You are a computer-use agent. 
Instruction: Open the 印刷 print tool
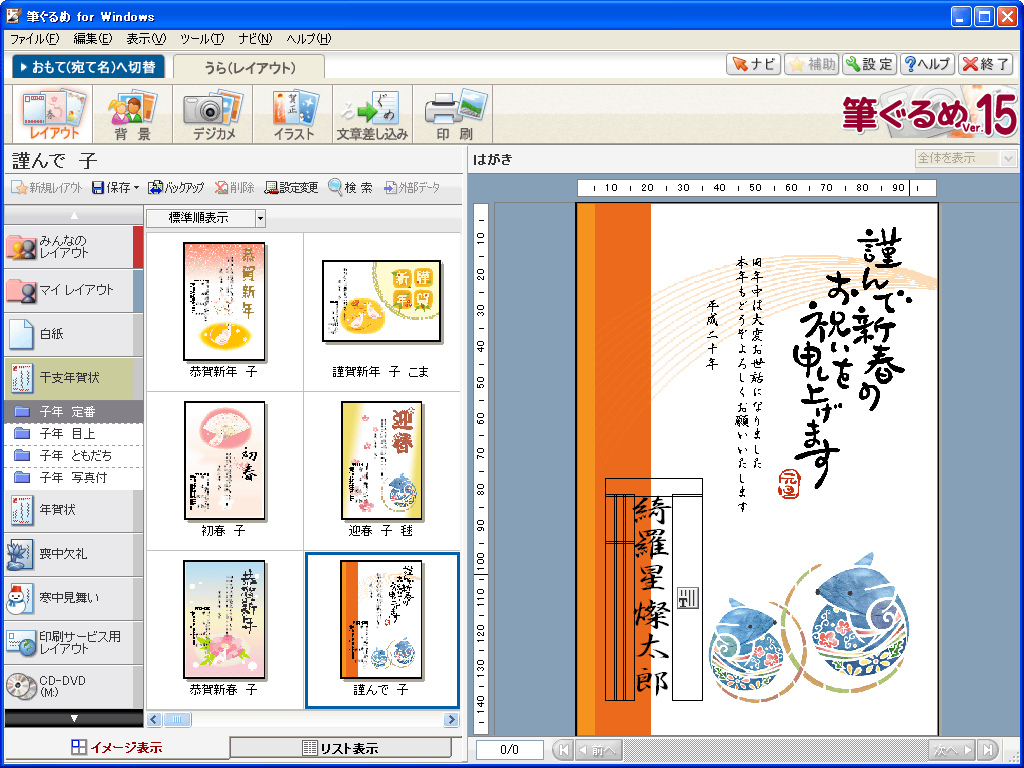pos(454,115)
